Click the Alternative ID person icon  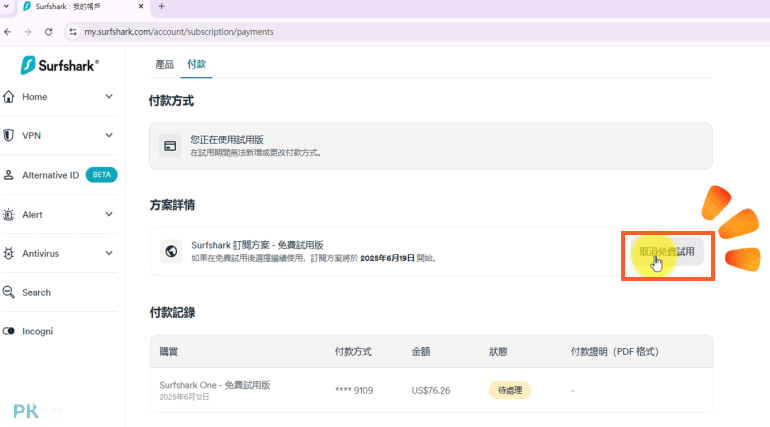tap(8, 175)
